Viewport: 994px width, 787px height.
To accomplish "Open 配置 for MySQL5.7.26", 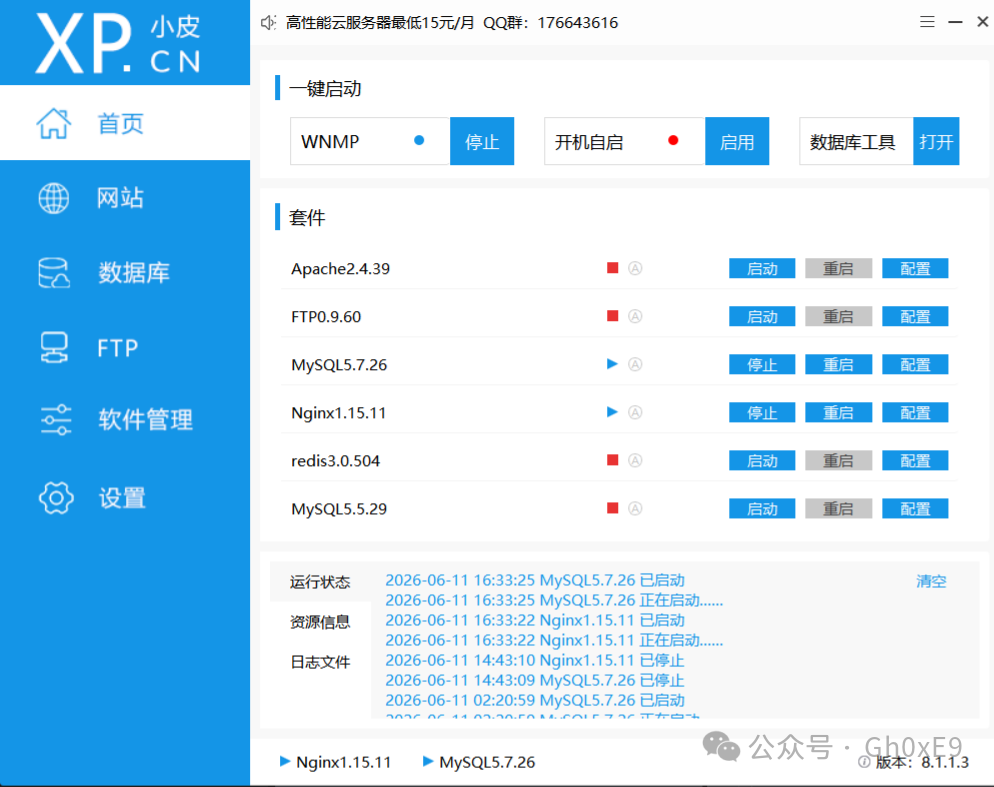I will [915, 365].
